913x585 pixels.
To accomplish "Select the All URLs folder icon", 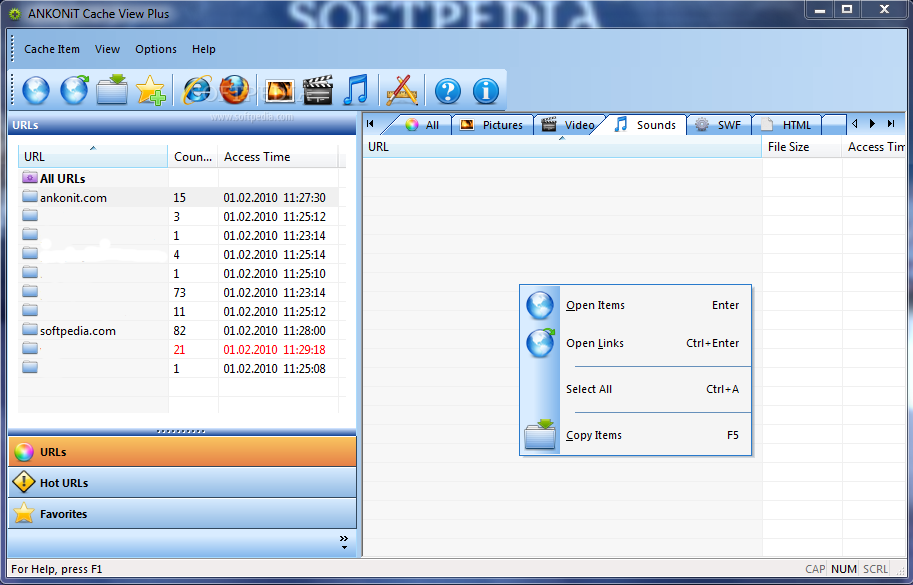I will (30, 178).
